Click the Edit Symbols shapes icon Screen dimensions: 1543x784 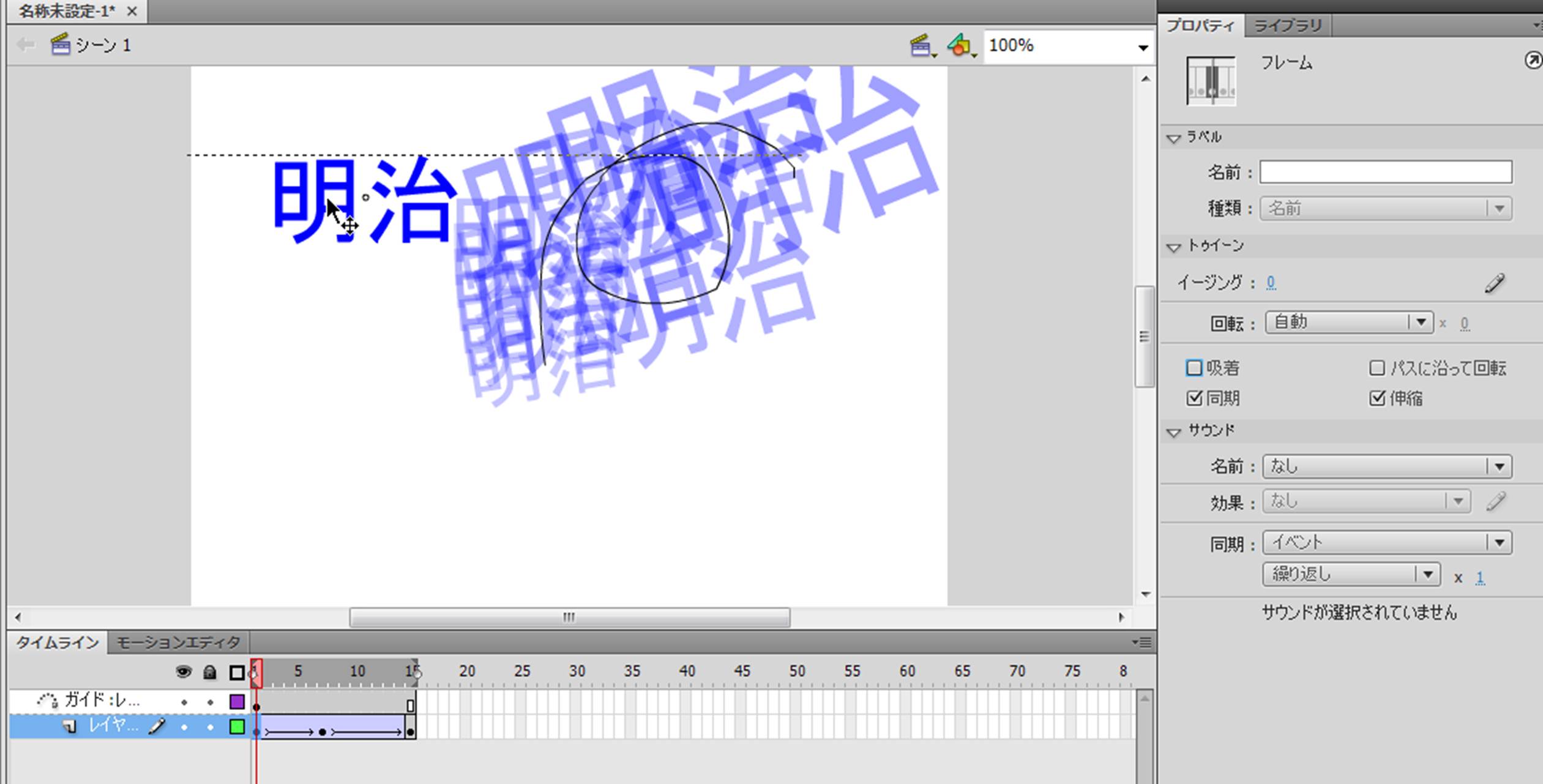click(959, 46)
